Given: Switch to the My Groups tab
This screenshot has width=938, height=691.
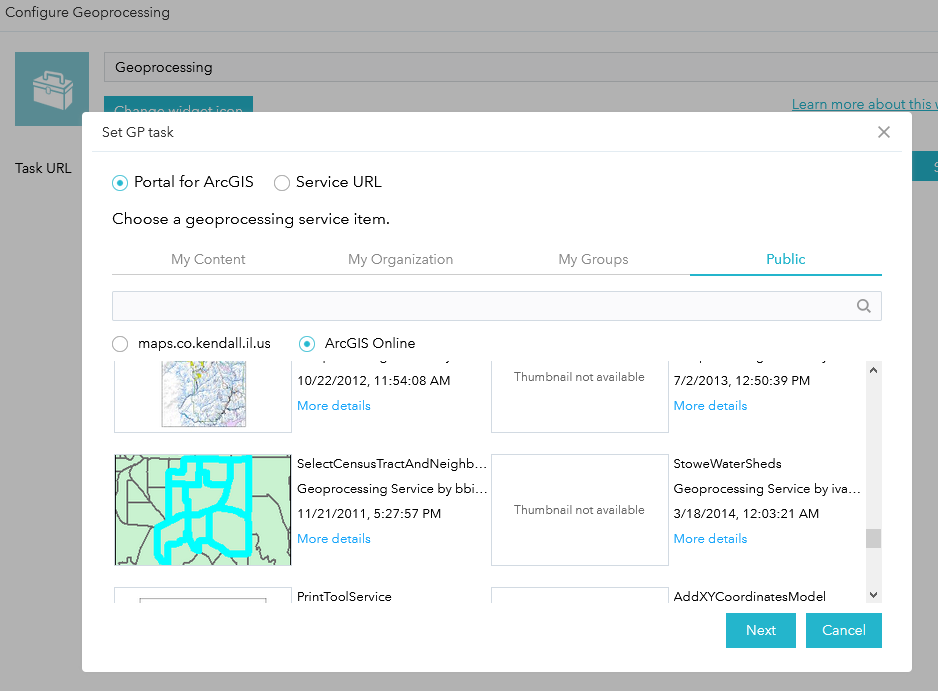Looking at the screenshot, I should tap(593, 259).
